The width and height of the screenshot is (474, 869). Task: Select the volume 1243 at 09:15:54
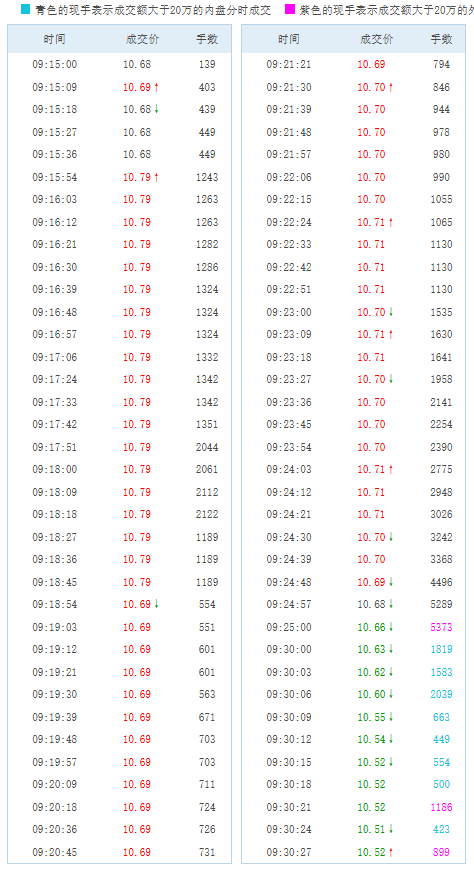(x=207, y=177)
